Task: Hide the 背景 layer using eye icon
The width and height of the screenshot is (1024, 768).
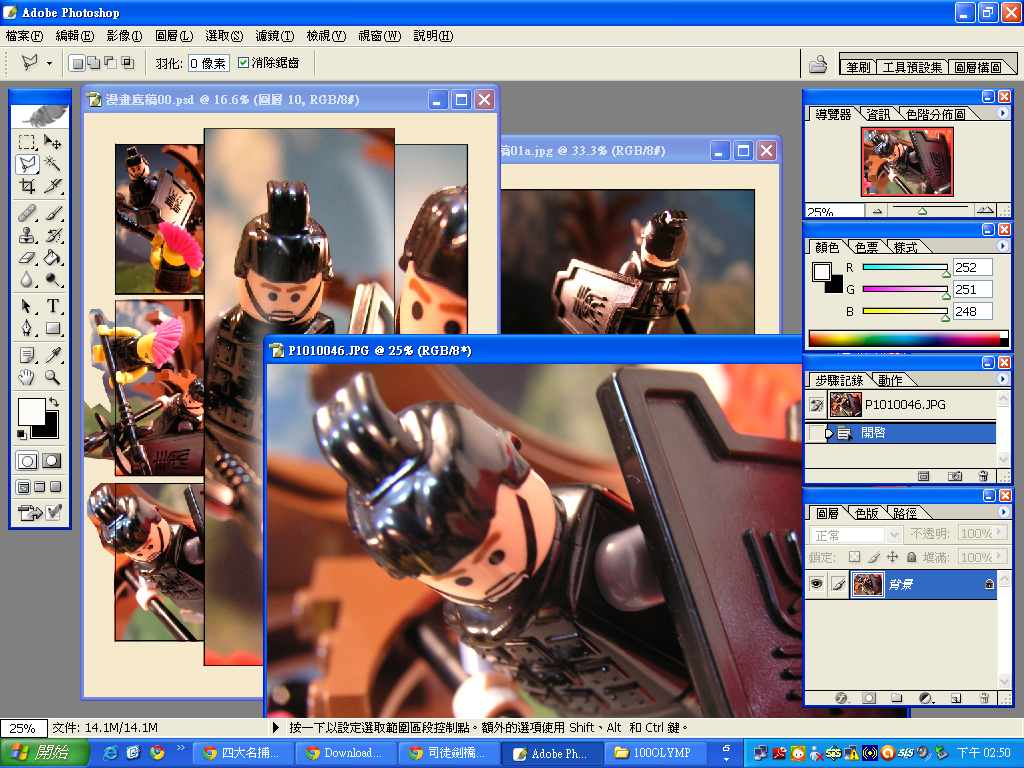Action: point(816,584)
